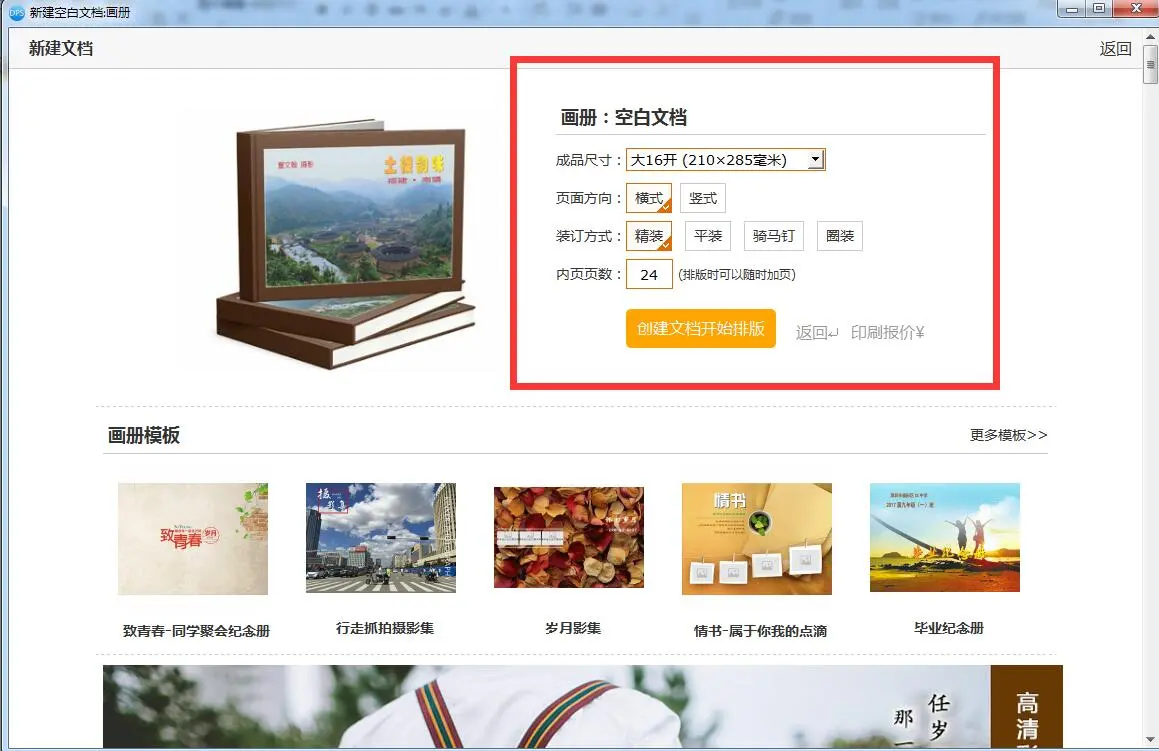The width and height of the screenshot is (1159, 751).
Task: Open the 毕业纪念册 template
Action: tap(944, 538)
